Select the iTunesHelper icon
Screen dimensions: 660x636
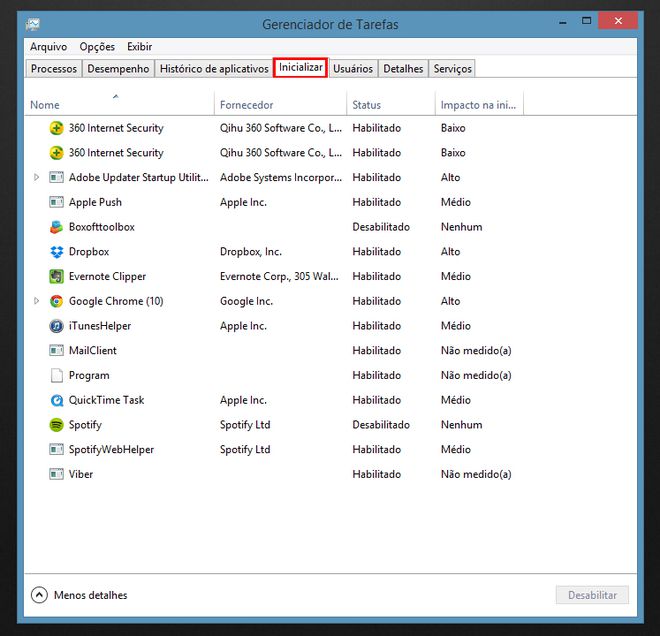[x=56, y=326]
